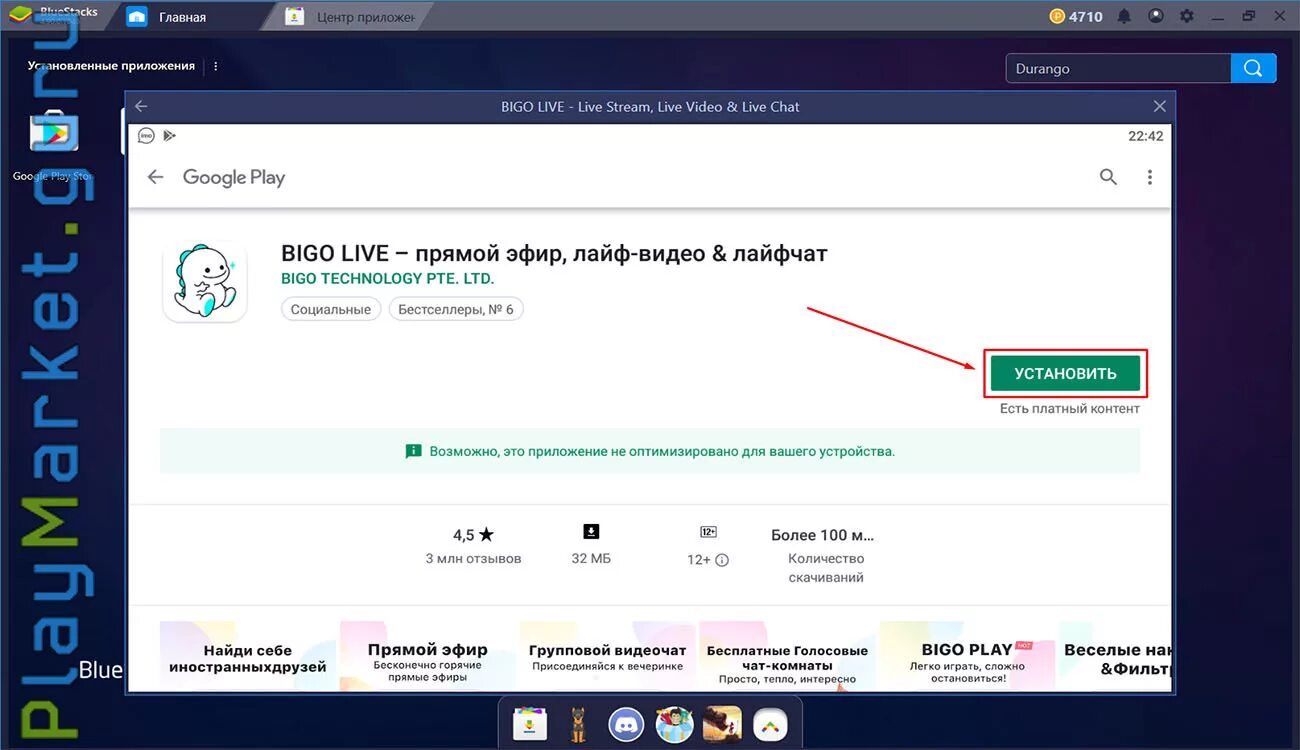Open the Групповой видеочат screenshot
This screenshot has height=750, width=1300.
click(608, 655)
